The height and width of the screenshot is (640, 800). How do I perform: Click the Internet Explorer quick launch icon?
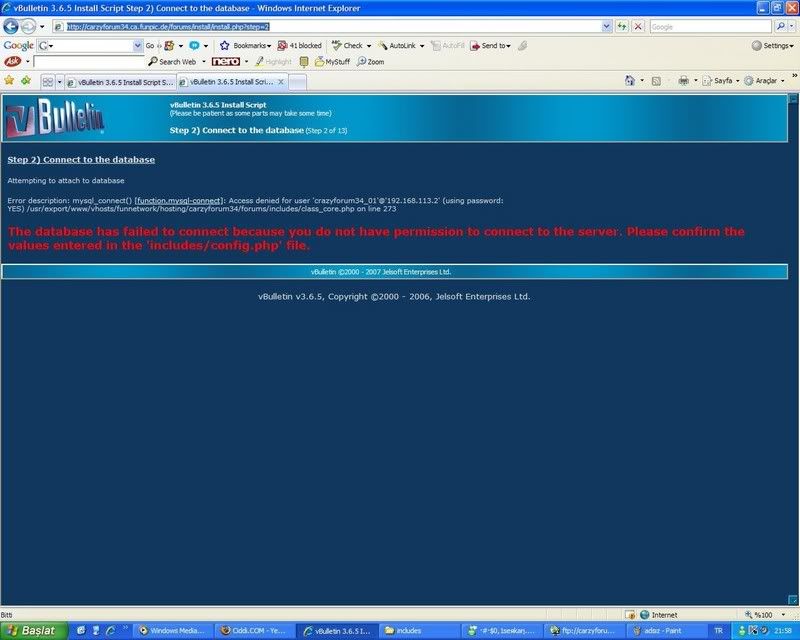point(110,631)
